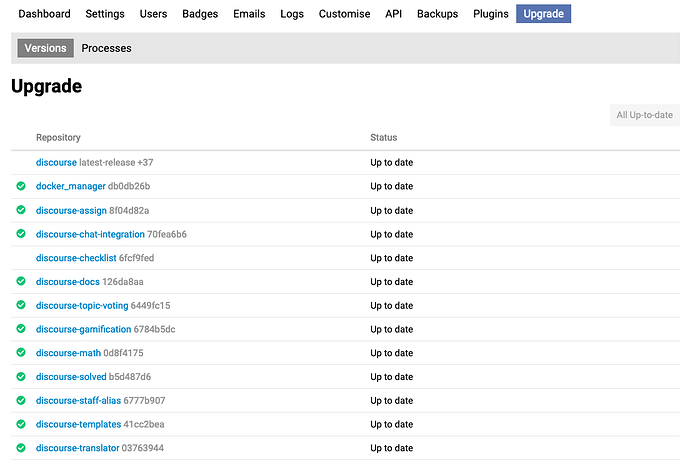Open the discourse-gamification repository link

tap(84, 329)
